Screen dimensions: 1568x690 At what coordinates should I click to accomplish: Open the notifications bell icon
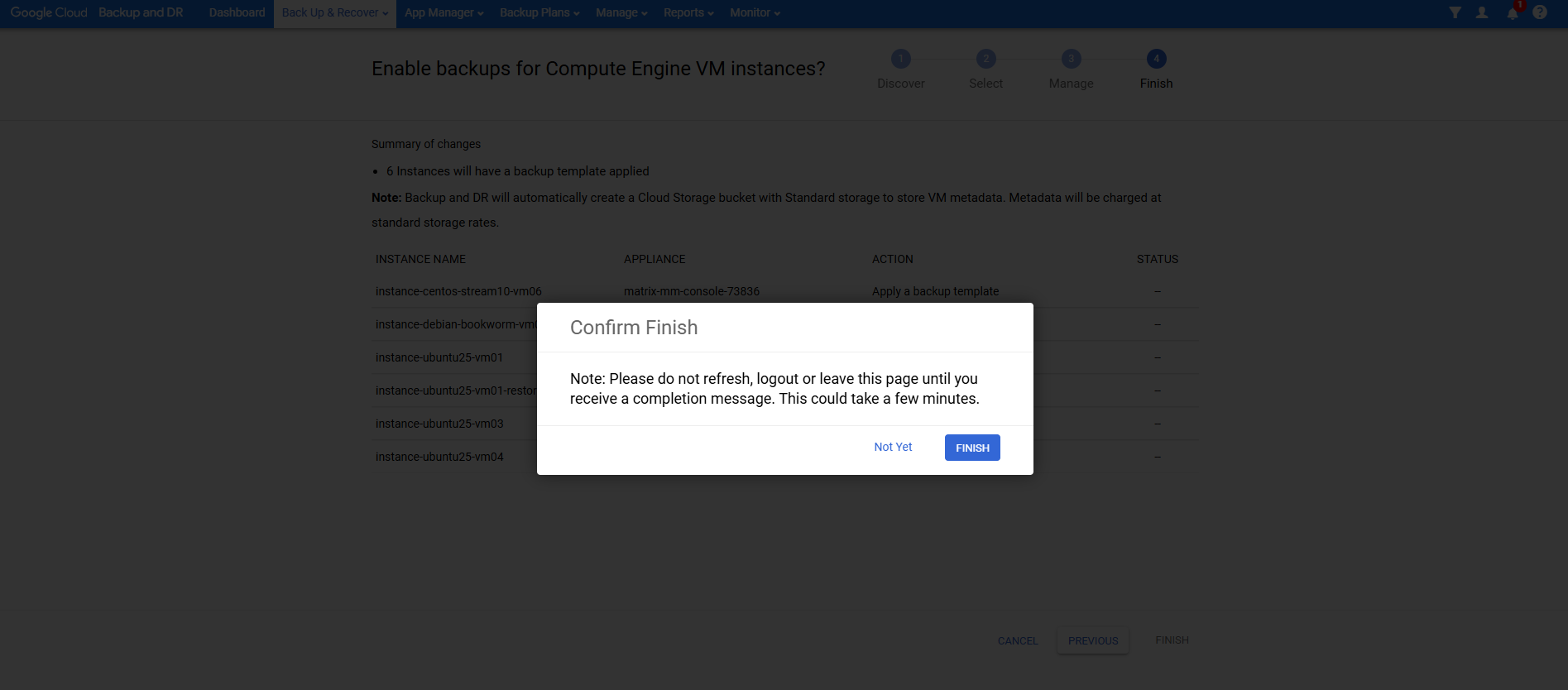click(1513, 13)
